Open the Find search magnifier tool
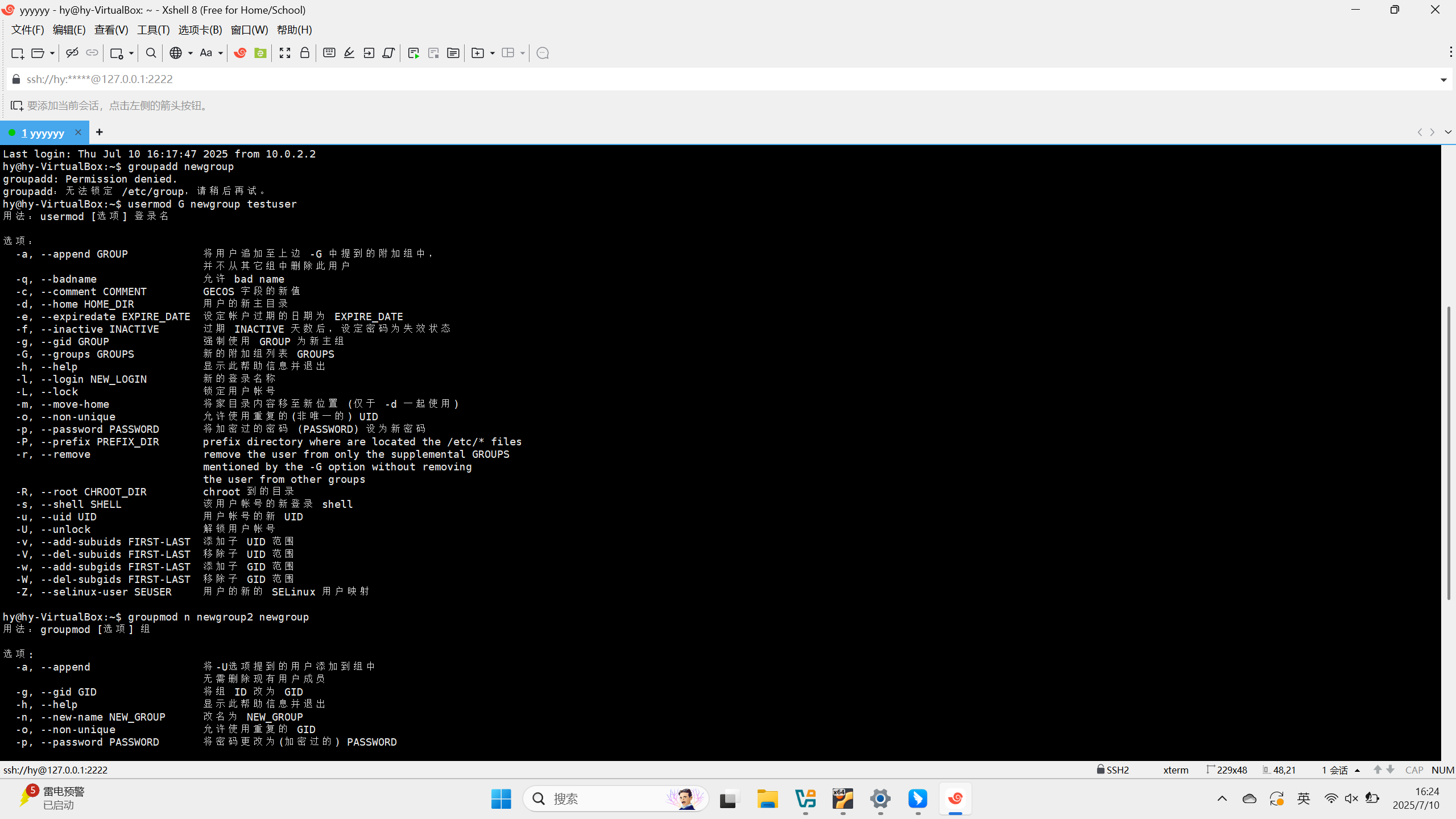 151,53
